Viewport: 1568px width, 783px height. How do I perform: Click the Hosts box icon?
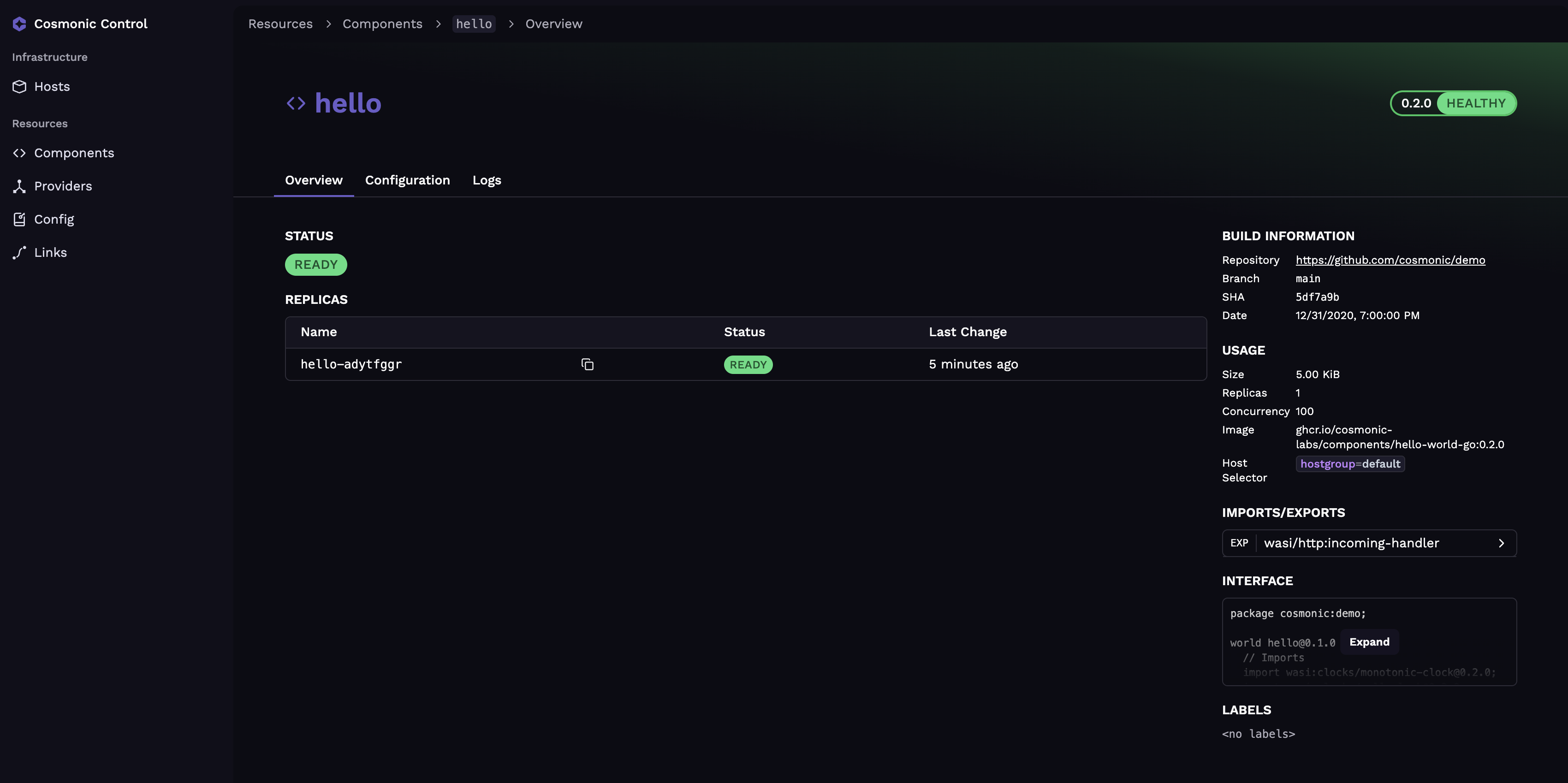point(19,86)
